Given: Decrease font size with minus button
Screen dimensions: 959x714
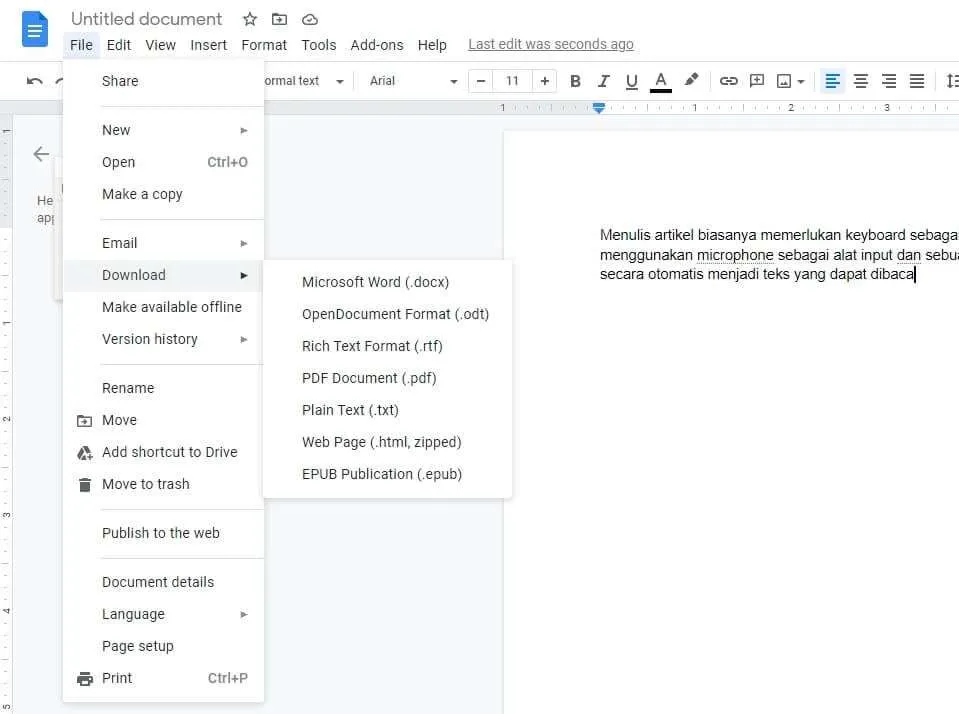Looking at the screenshot, I should pyautogui.click(x=481, y=81).
